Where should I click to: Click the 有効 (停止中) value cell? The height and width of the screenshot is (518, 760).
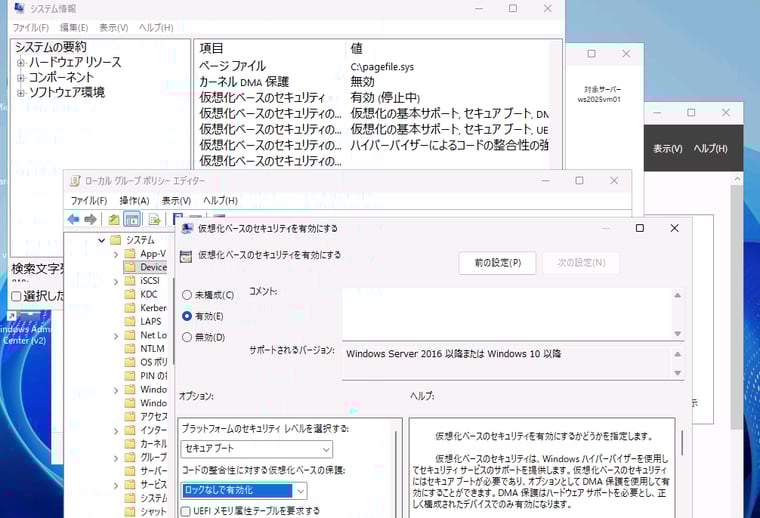pyautogui.click(x=385, y=97)
